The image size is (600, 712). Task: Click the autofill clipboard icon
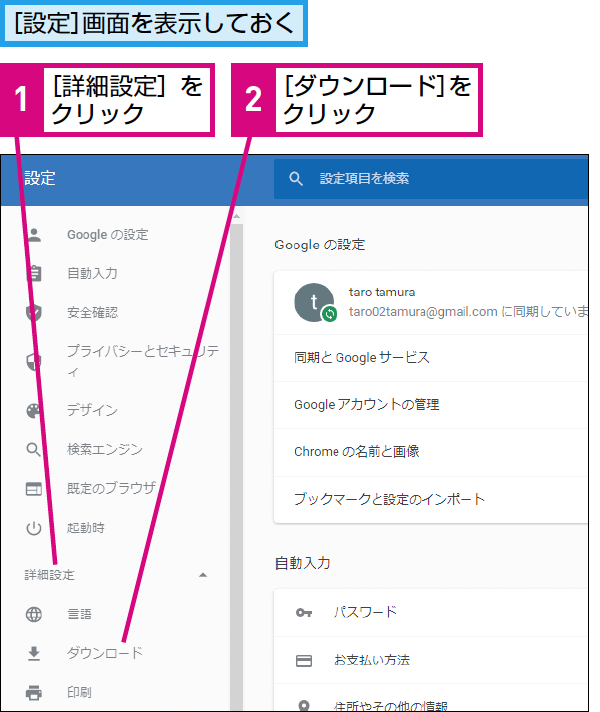click(34, 273)
